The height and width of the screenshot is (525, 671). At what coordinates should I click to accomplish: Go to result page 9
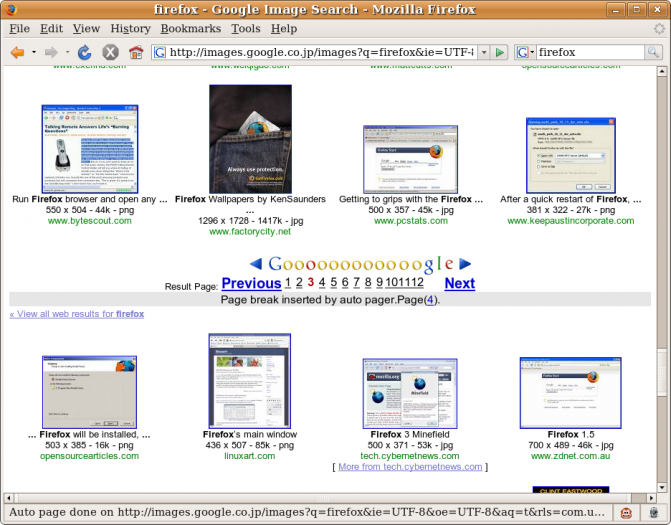point(380,282)
